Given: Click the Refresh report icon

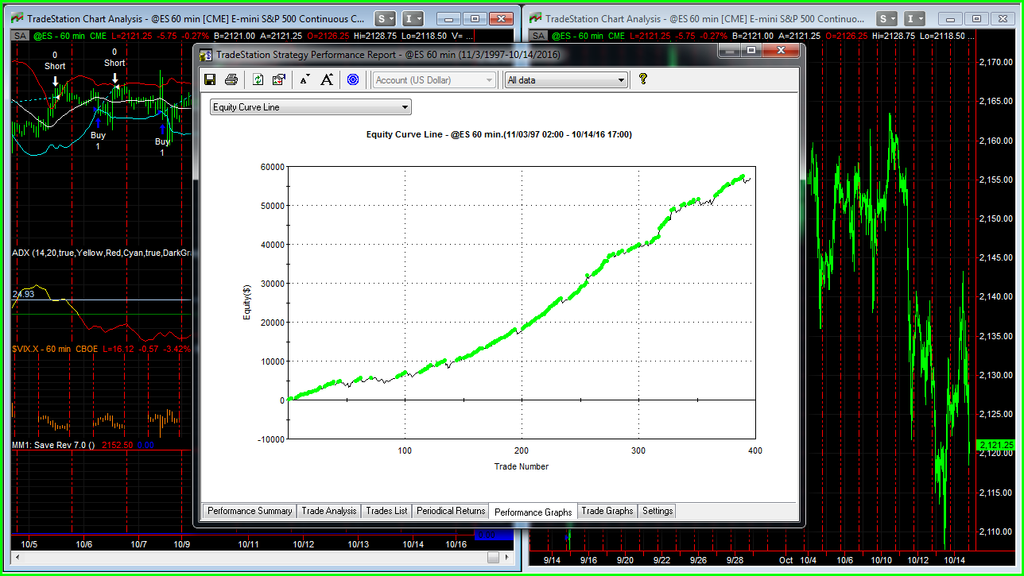Looking at the screenshot, I should (x=258, y=80).
